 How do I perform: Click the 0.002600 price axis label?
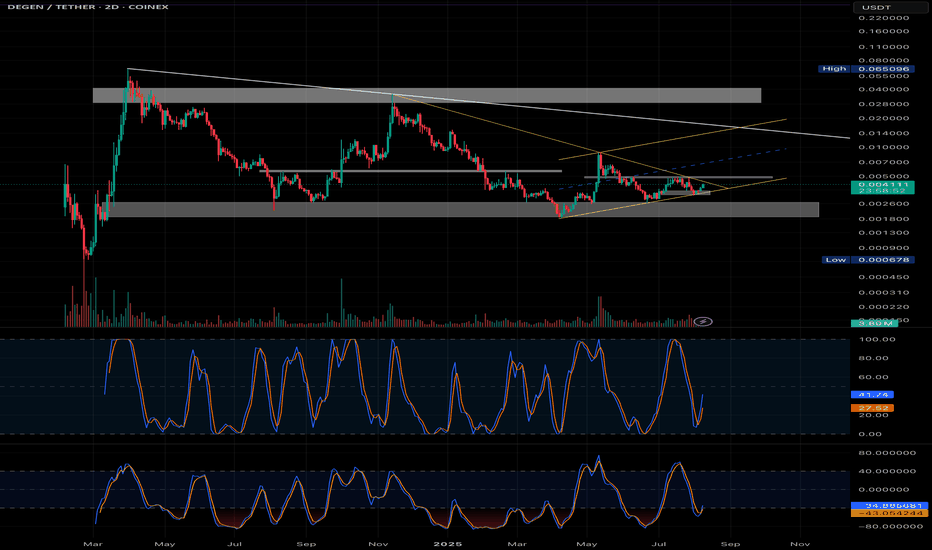(x=884, y=204)
